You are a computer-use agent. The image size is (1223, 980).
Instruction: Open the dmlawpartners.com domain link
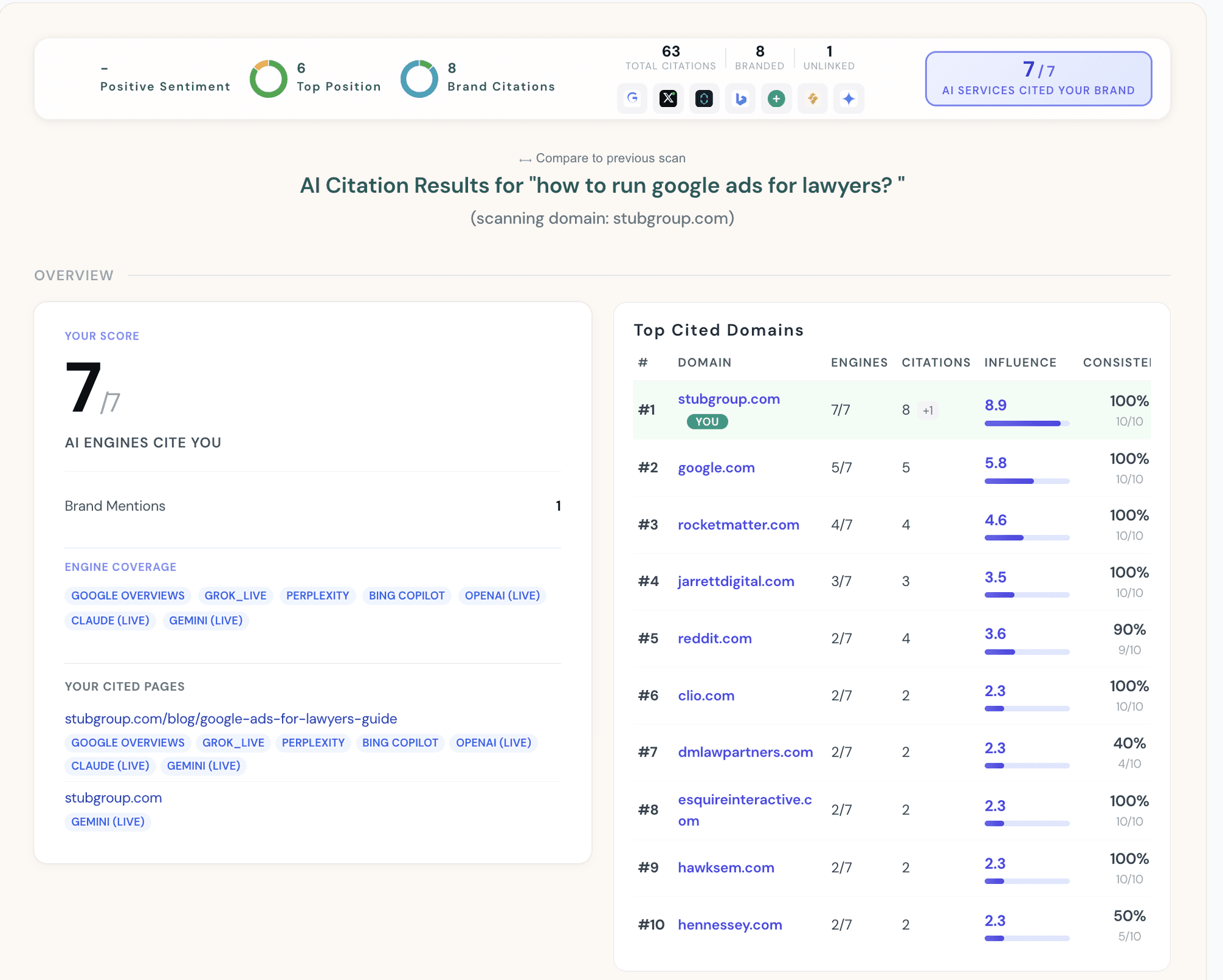click(x=745, y=752)
